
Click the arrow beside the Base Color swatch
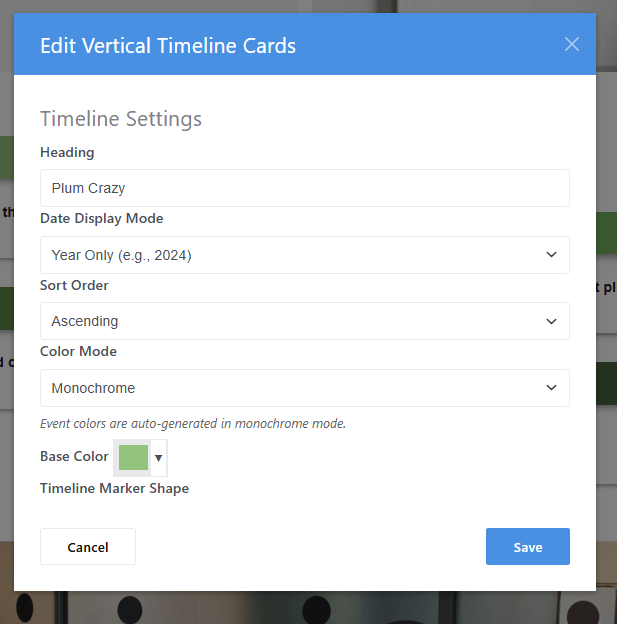pos(158,458)
